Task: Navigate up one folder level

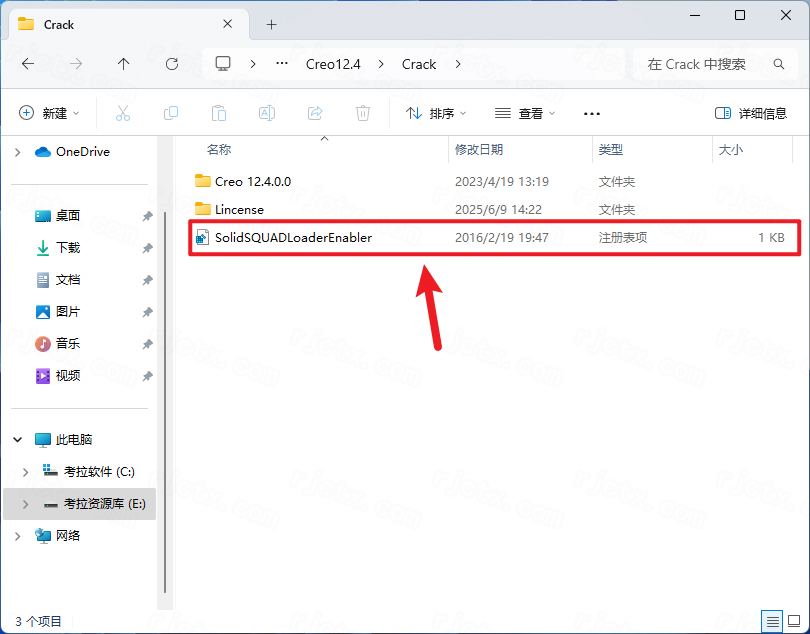Action: 123,64
